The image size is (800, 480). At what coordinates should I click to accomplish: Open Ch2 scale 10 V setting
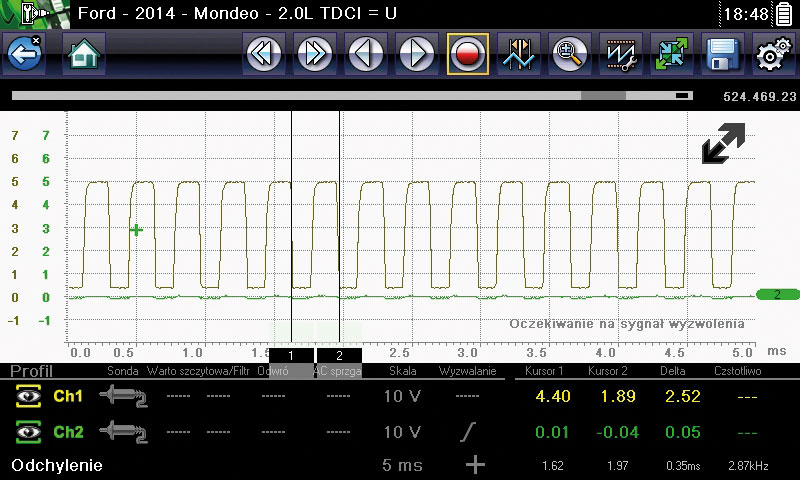coord(402,432)
